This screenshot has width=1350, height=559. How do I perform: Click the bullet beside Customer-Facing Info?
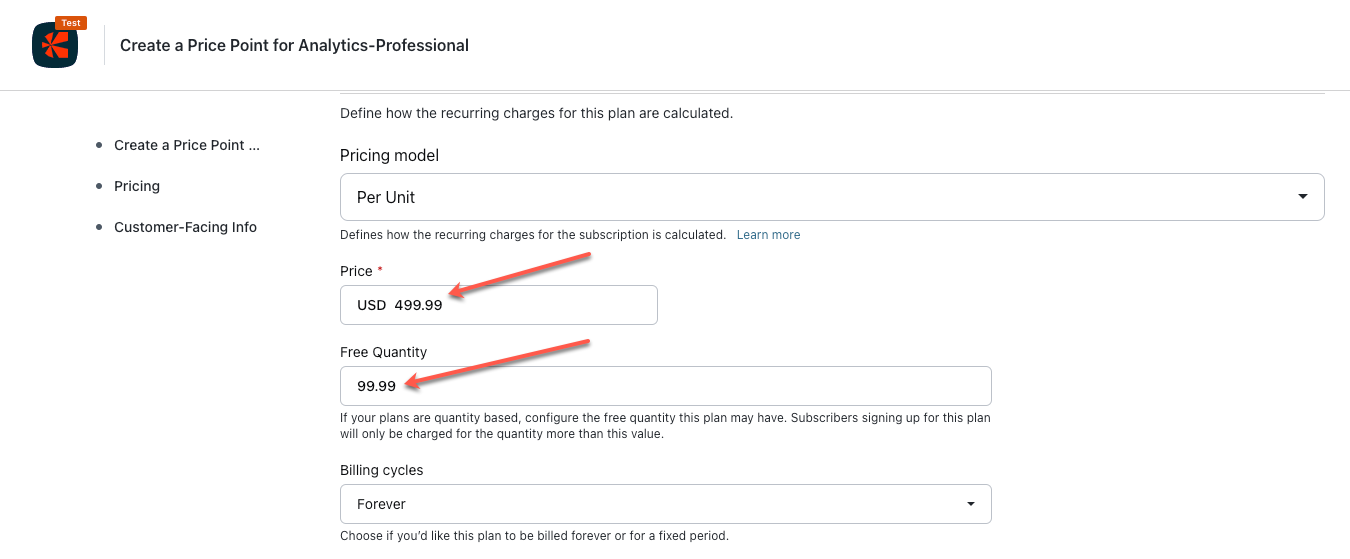(99, 227)
